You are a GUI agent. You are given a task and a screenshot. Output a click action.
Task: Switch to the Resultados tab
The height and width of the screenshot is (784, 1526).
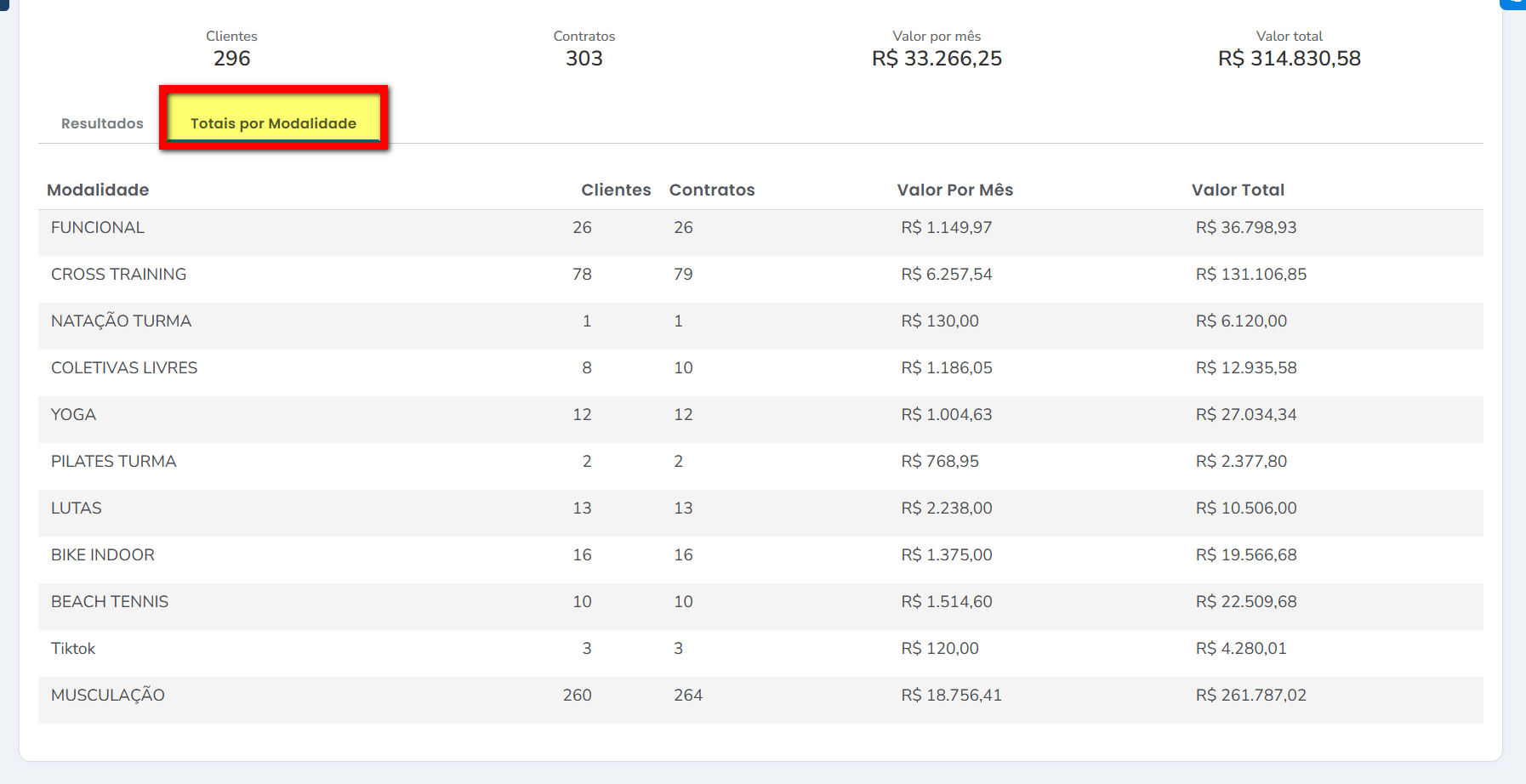102,123
